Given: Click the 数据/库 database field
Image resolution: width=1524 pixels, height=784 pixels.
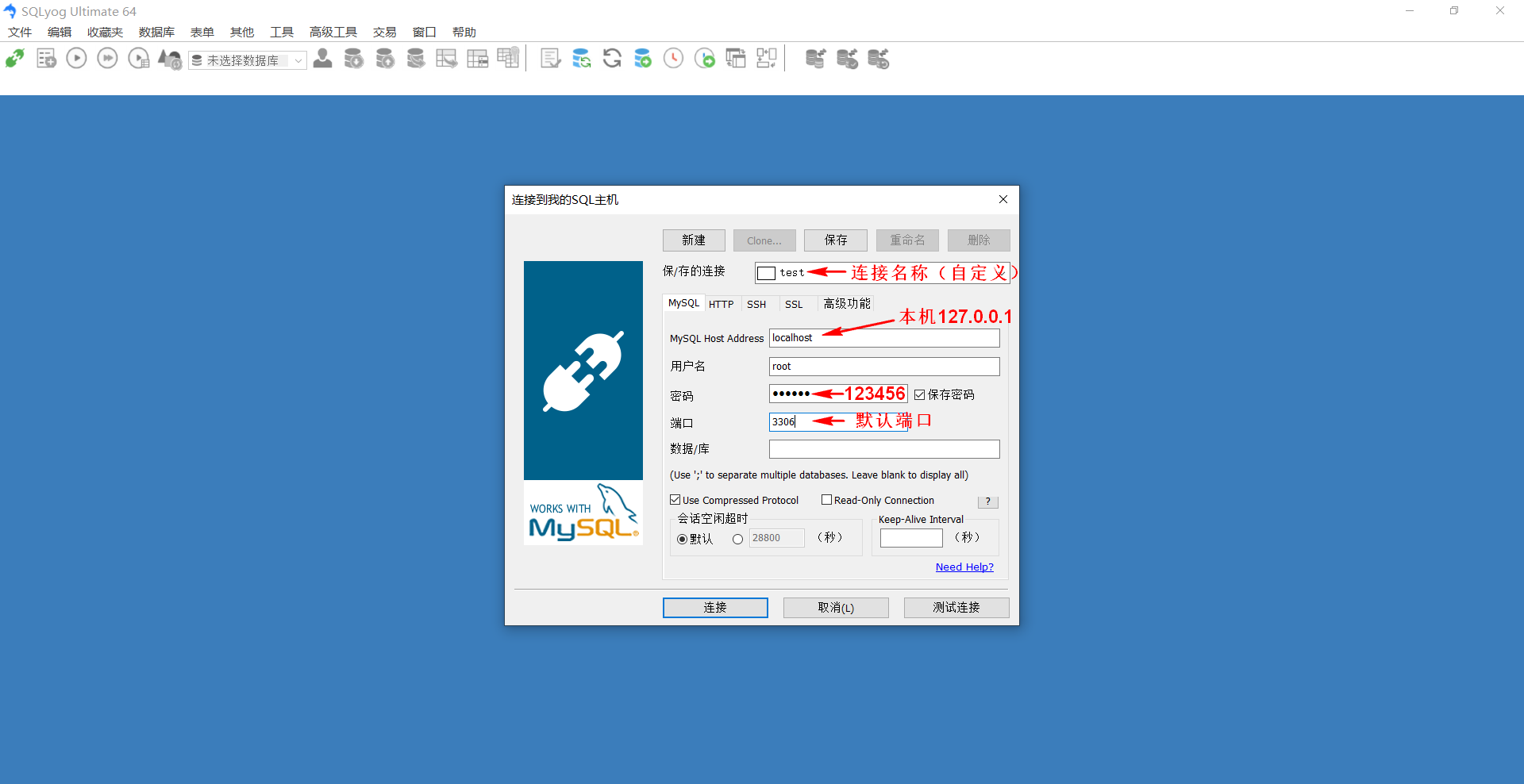Looking at the screenshot, I should [884, 449].
